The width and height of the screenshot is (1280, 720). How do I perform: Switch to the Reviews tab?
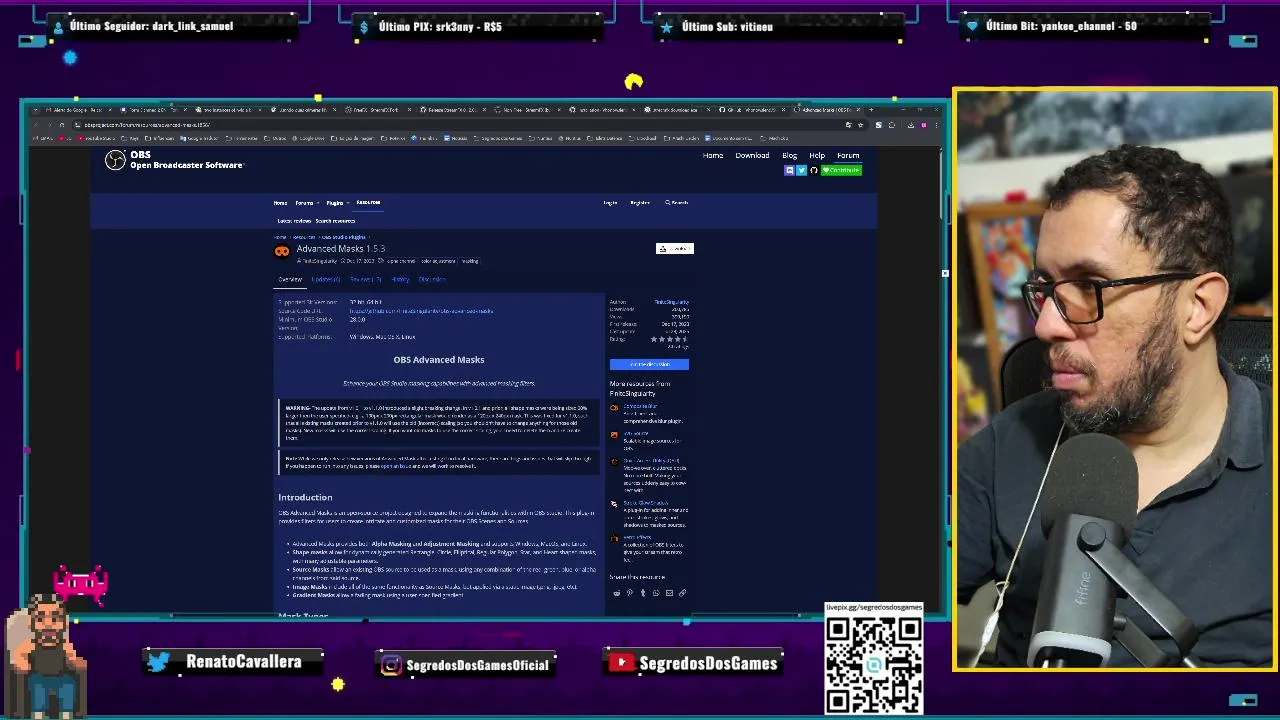click(x=366, y=279)
